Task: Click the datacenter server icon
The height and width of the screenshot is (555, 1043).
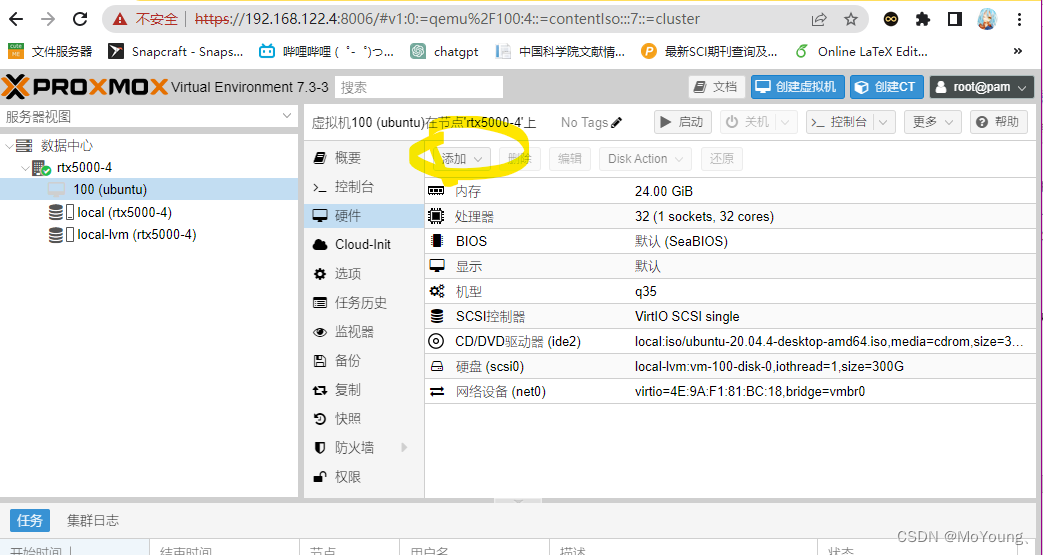Action: 24,145
